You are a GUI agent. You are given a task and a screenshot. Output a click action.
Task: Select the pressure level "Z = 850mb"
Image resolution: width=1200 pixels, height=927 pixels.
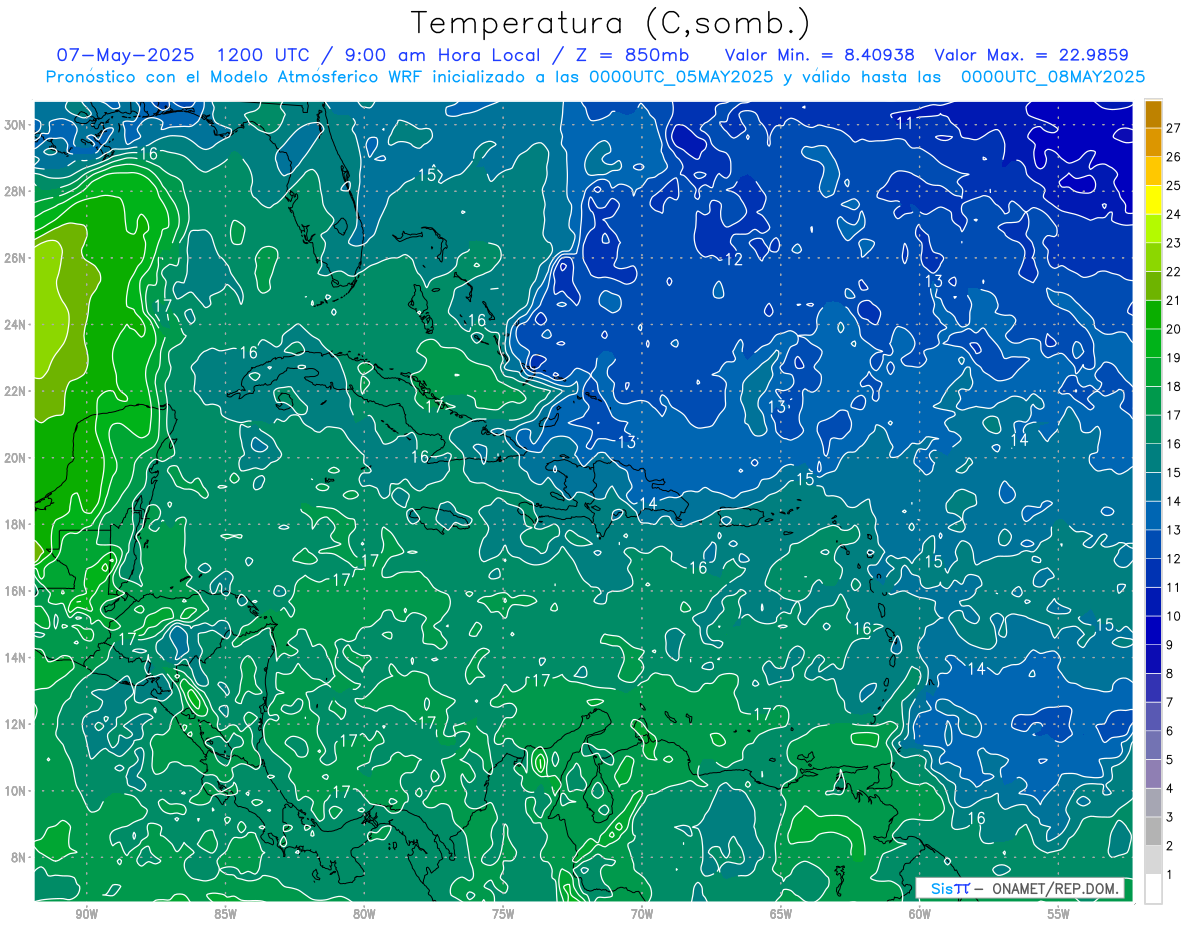pos(631,55)
